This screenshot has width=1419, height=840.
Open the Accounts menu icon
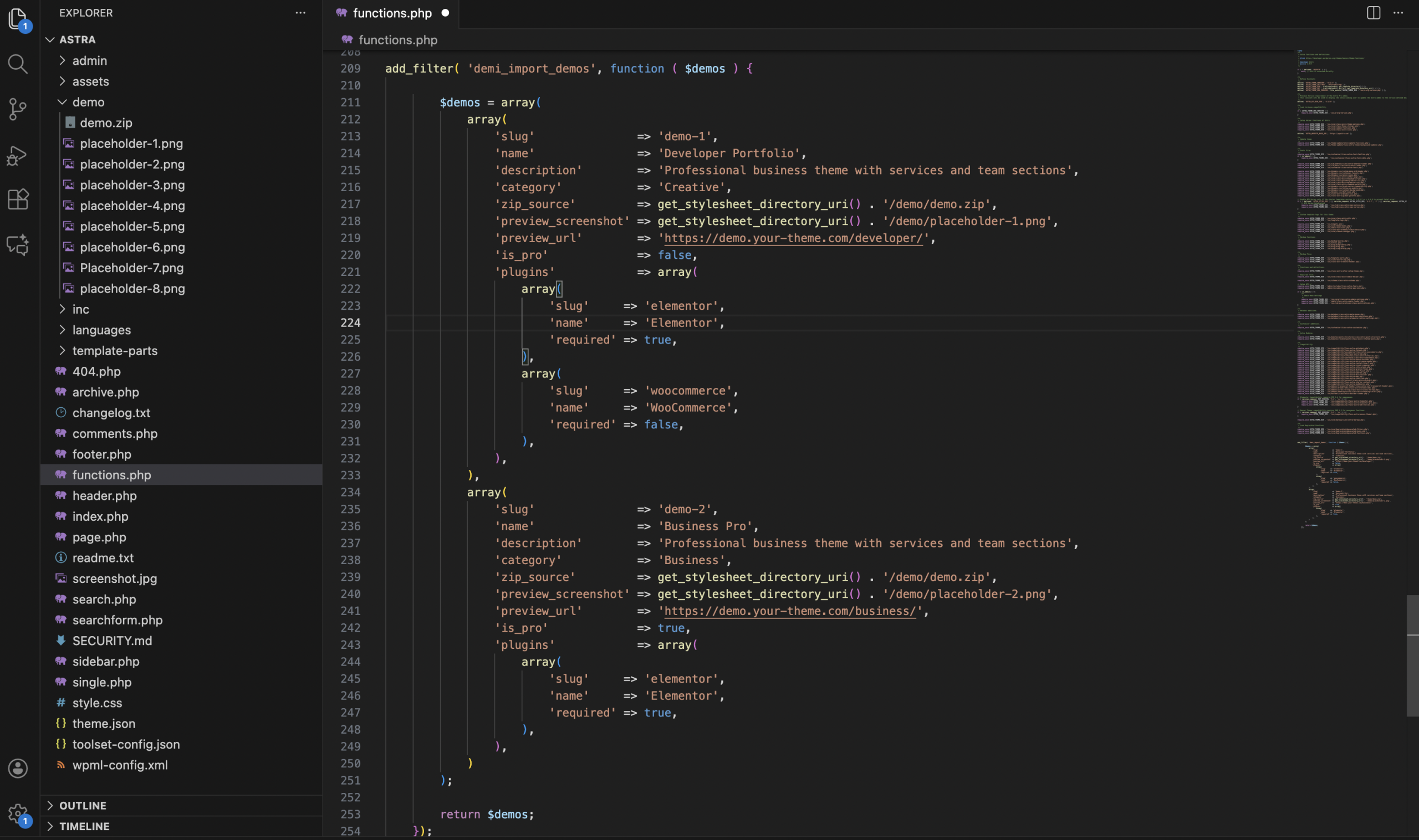(x=18, y=768)
